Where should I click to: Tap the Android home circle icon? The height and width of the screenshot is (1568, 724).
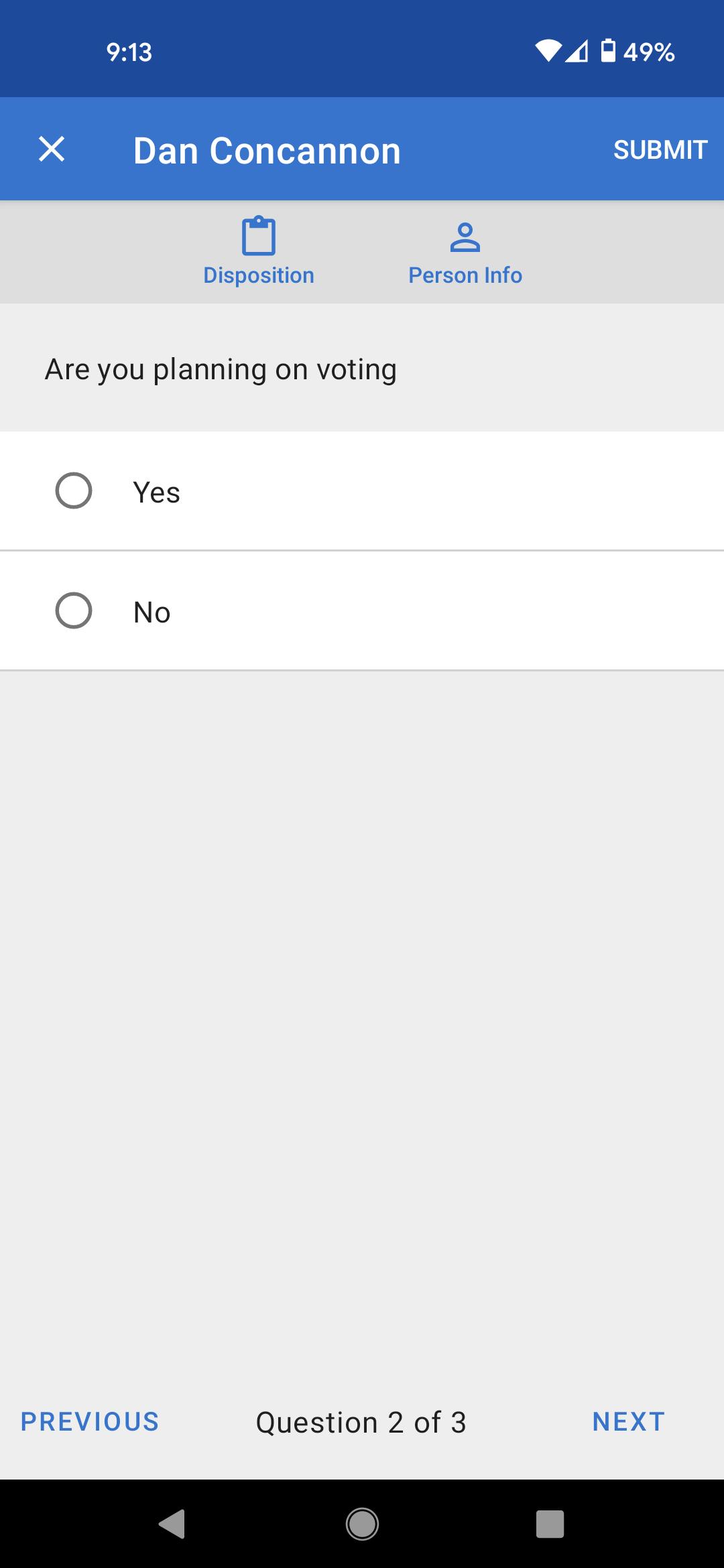(x=362, y=1524)
